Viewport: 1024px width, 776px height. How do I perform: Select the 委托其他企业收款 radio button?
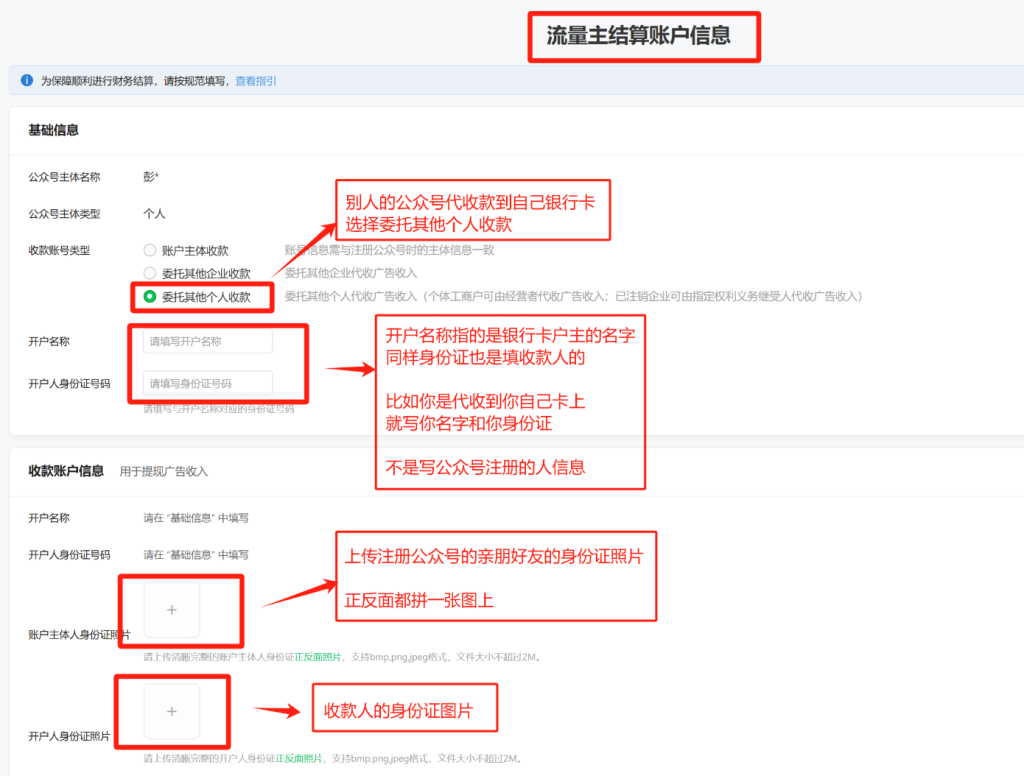(x=149, y=272)
